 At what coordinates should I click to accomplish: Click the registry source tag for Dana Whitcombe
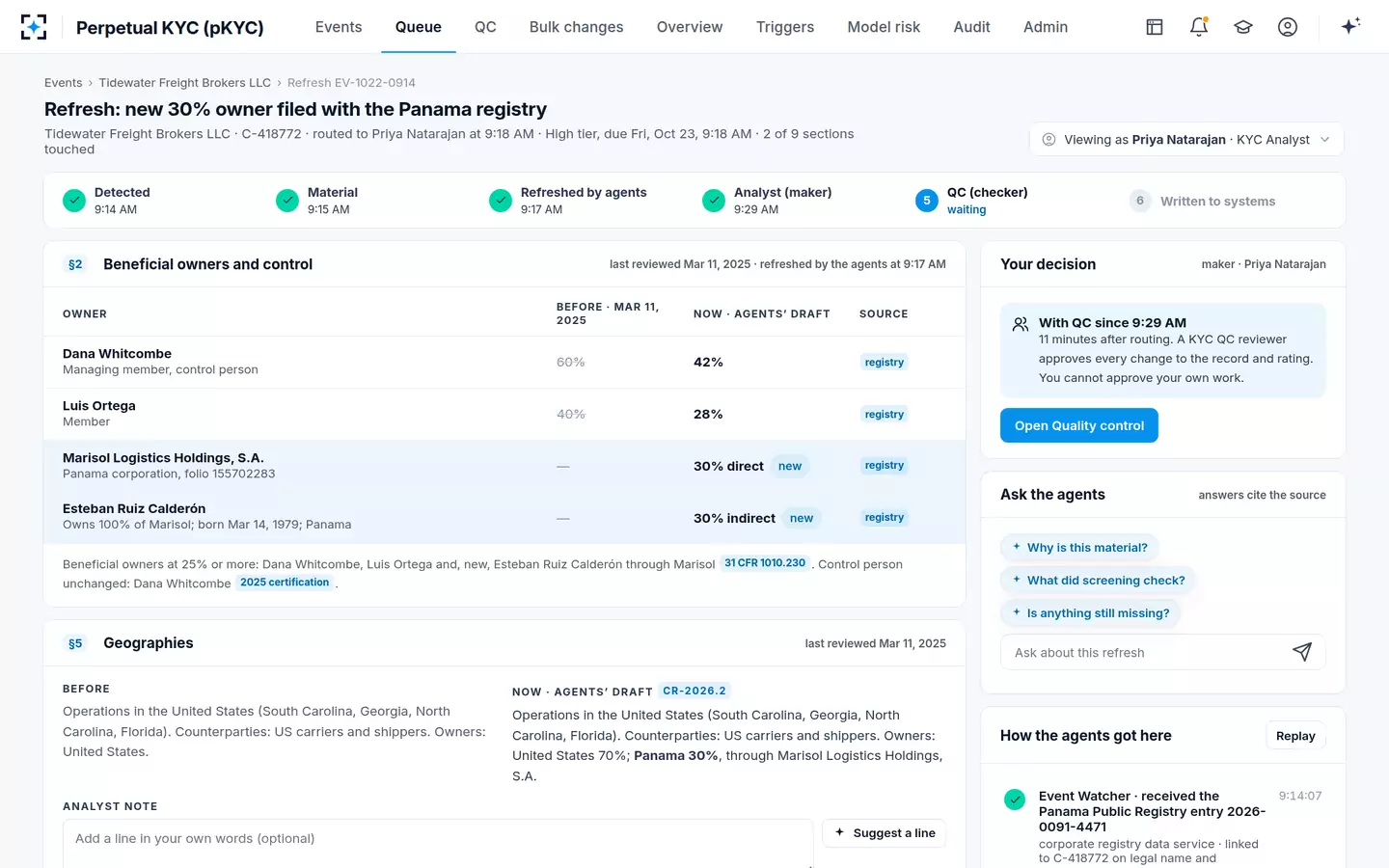pos(885,363)
